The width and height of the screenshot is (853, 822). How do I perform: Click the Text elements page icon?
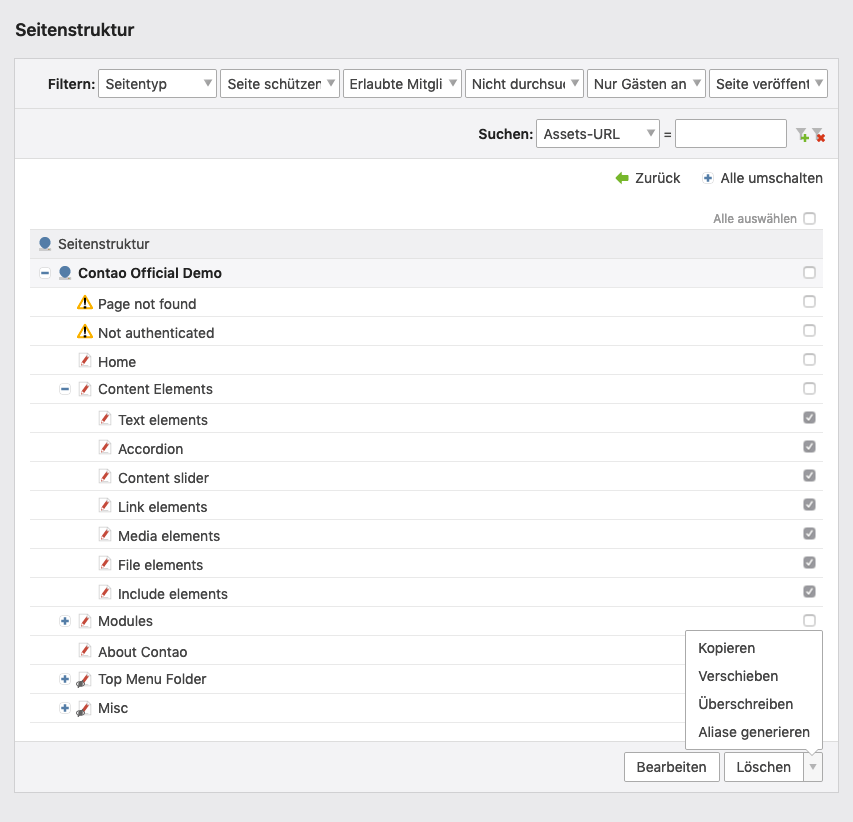tap(105, 418)
